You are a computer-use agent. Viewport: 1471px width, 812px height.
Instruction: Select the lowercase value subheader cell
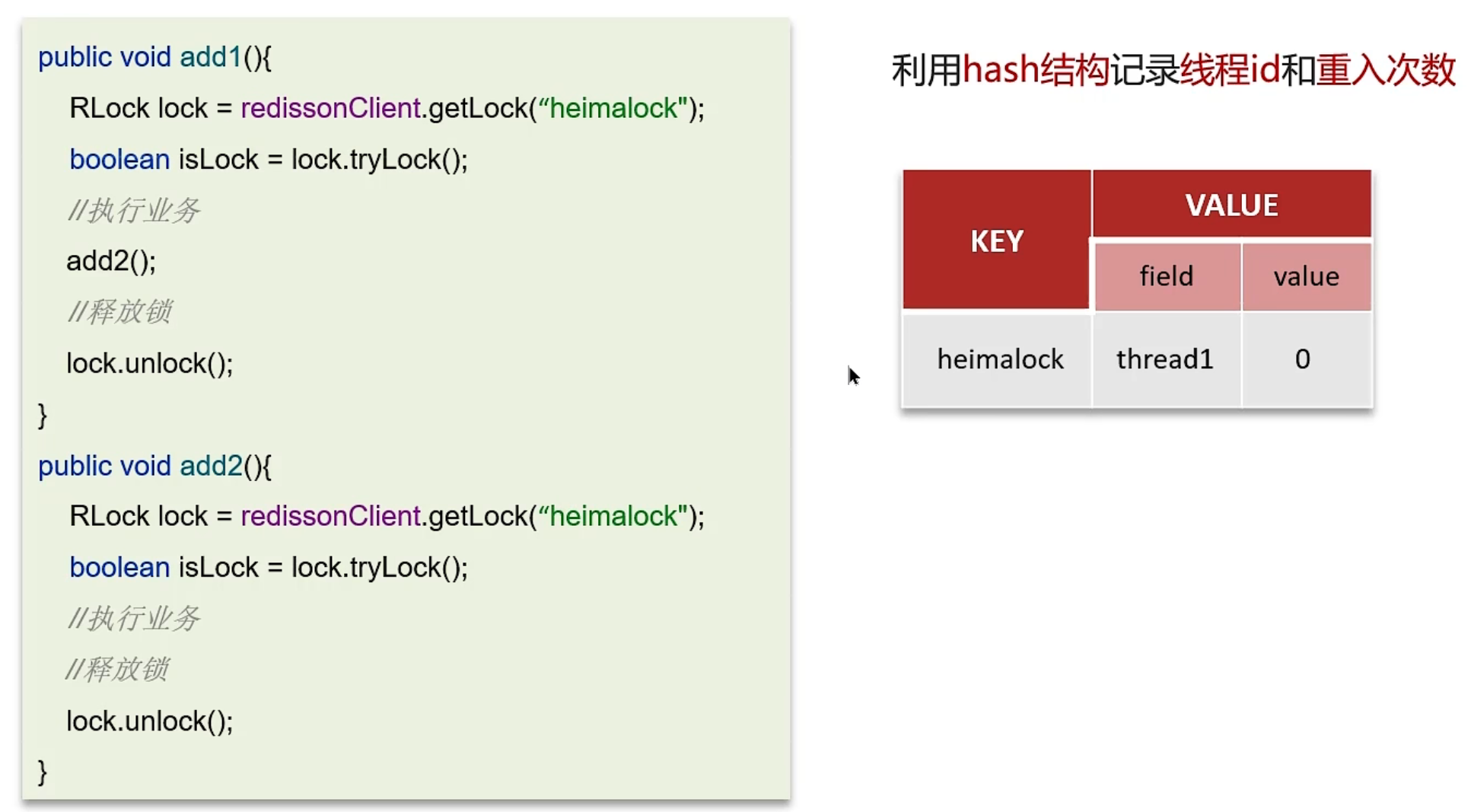click(1306, 276)
